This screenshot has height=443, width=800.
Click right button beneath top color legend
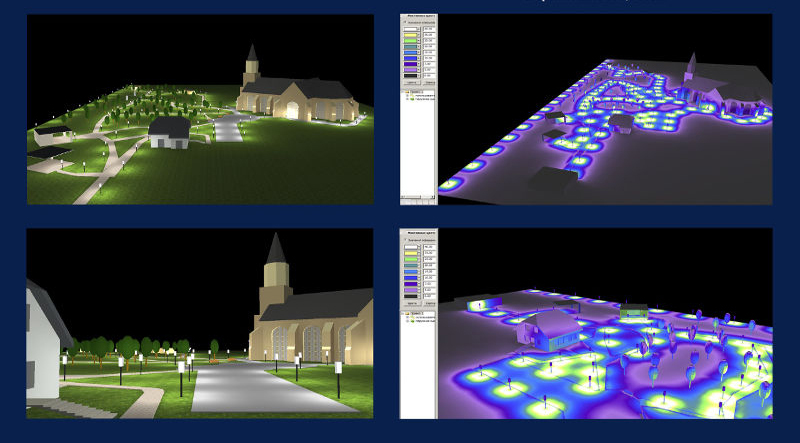pos(430,82)
